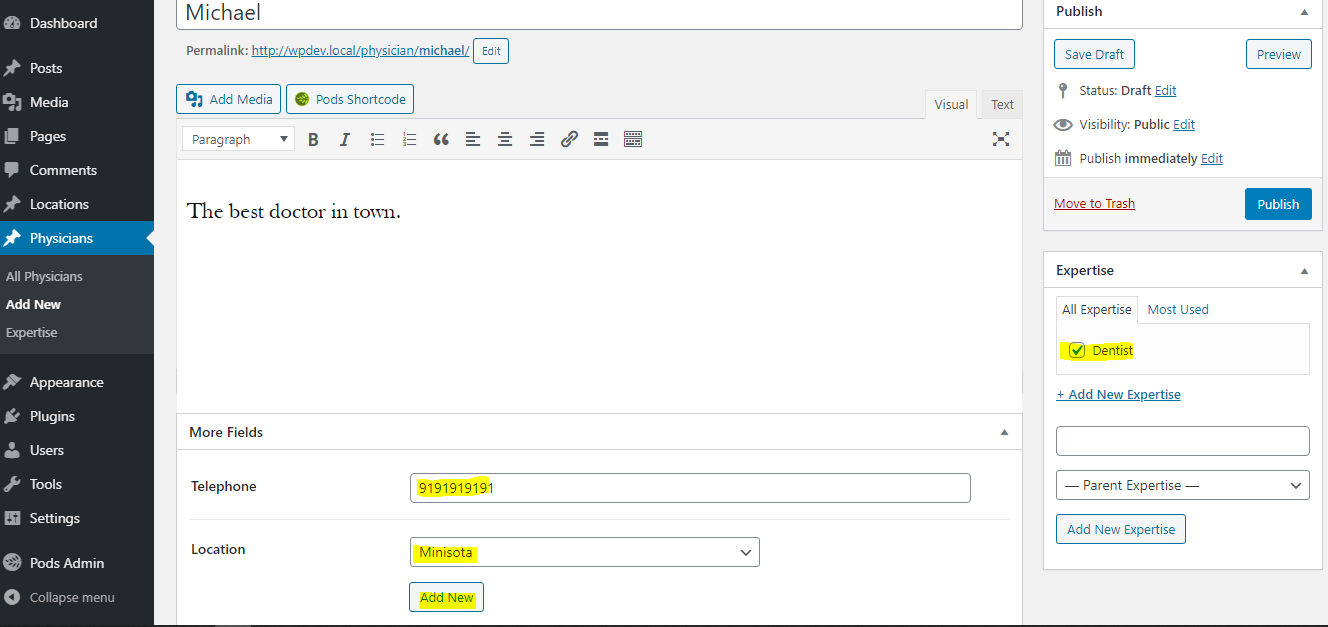
Task: Open the Locations menu
Action: [77, 204]
